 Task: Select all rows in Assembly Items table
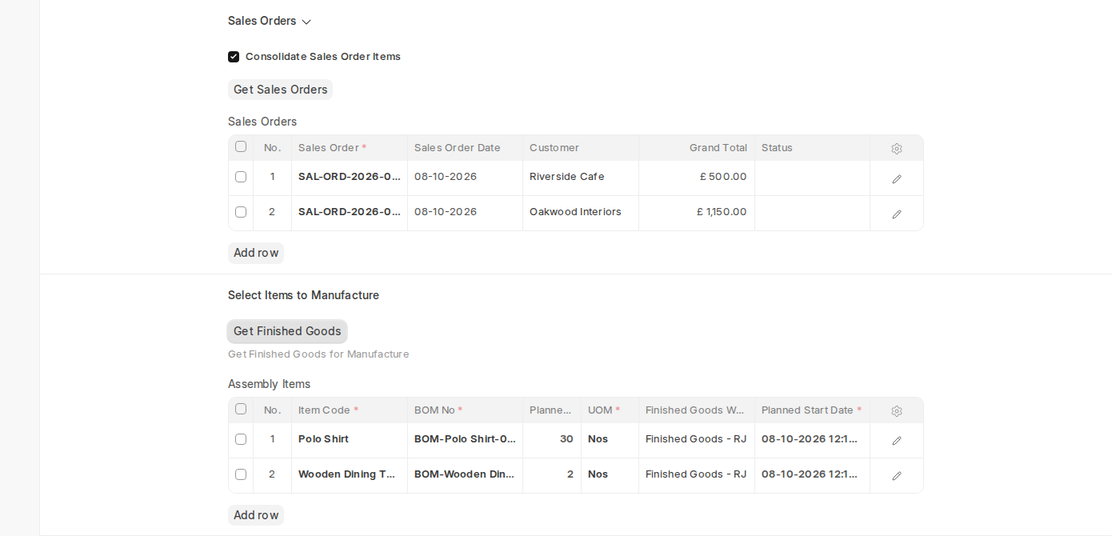click(241, 409)
